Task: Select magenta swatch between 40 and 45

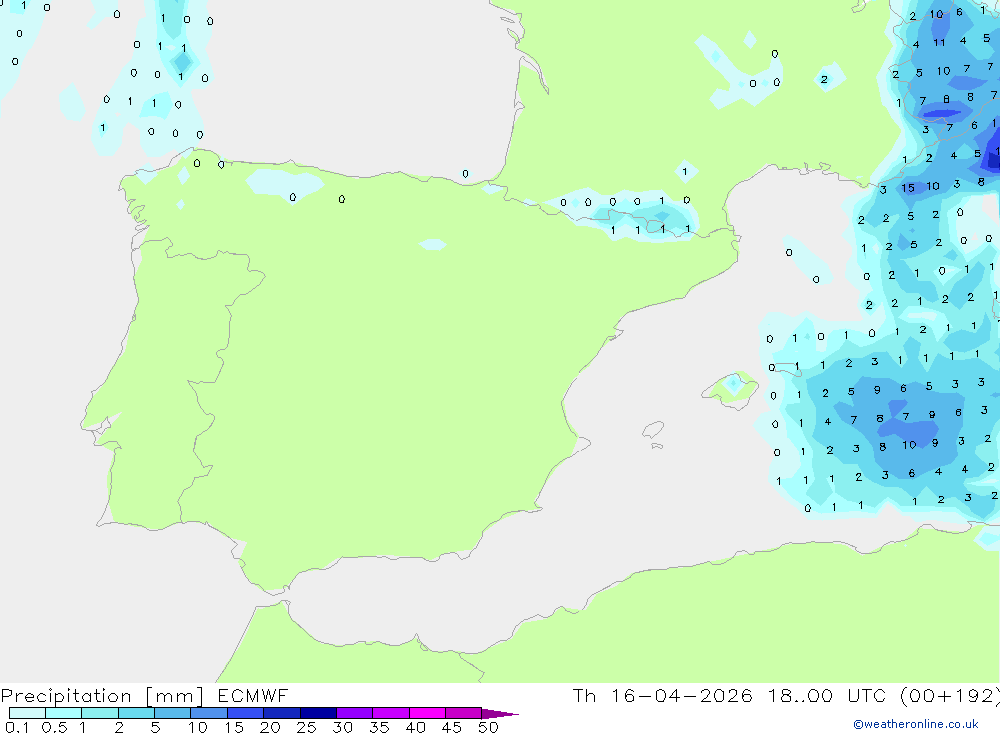Action: pyautogui.click(x=427, y=713)
